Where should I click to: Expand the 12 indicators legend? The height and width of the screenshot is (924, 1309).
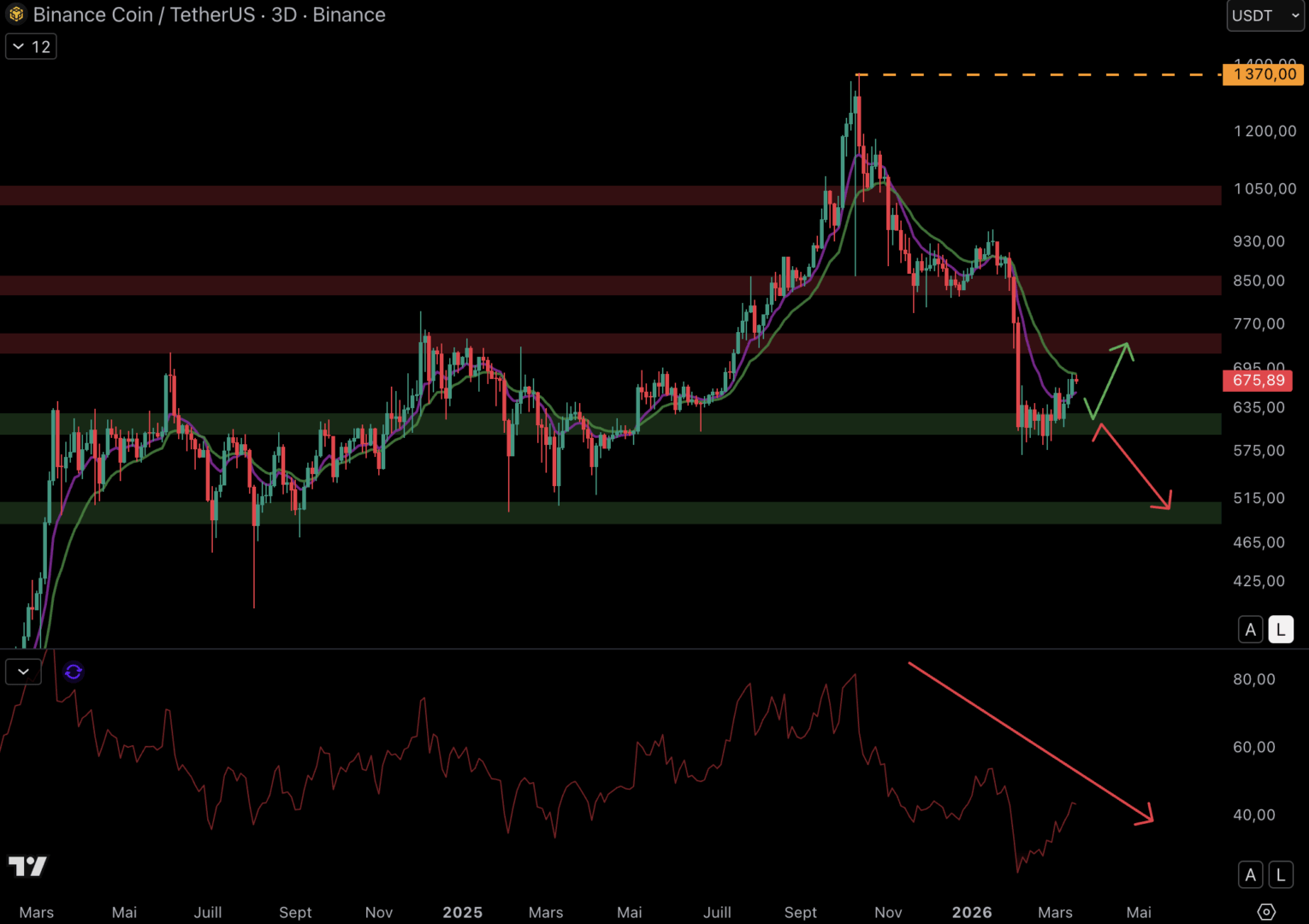31,46
